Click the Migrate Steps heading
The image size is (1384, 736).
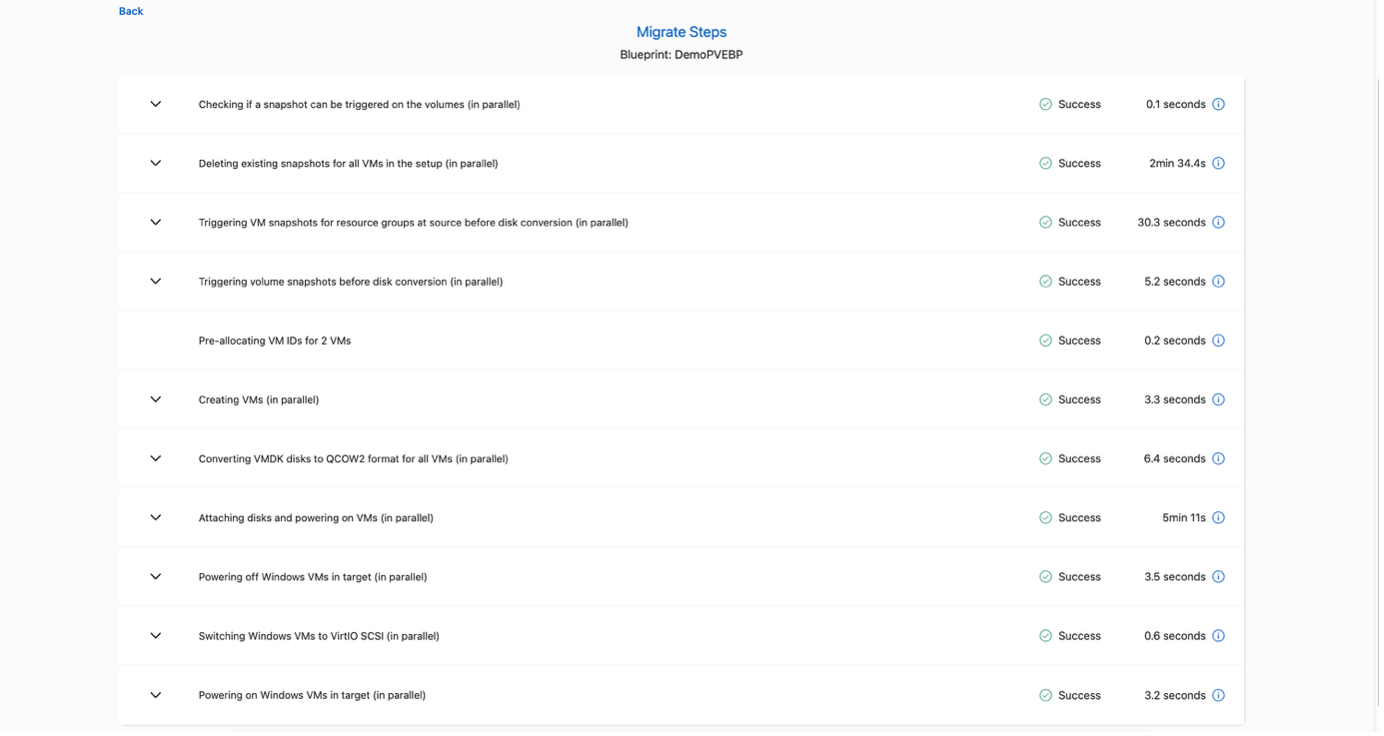[x=681, y=32]
